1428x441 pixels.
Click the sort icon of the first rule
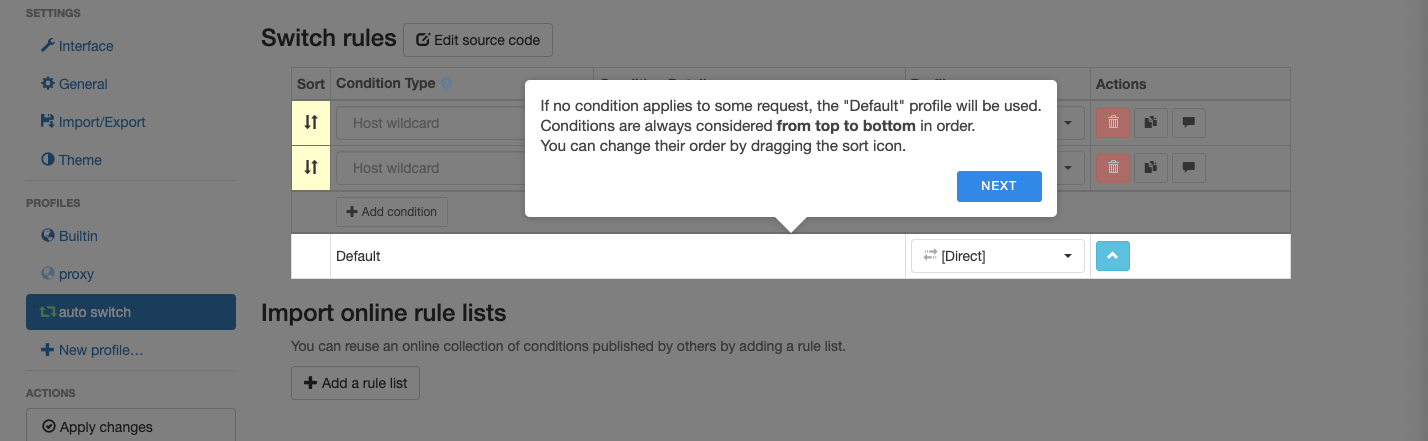point(311,123)
